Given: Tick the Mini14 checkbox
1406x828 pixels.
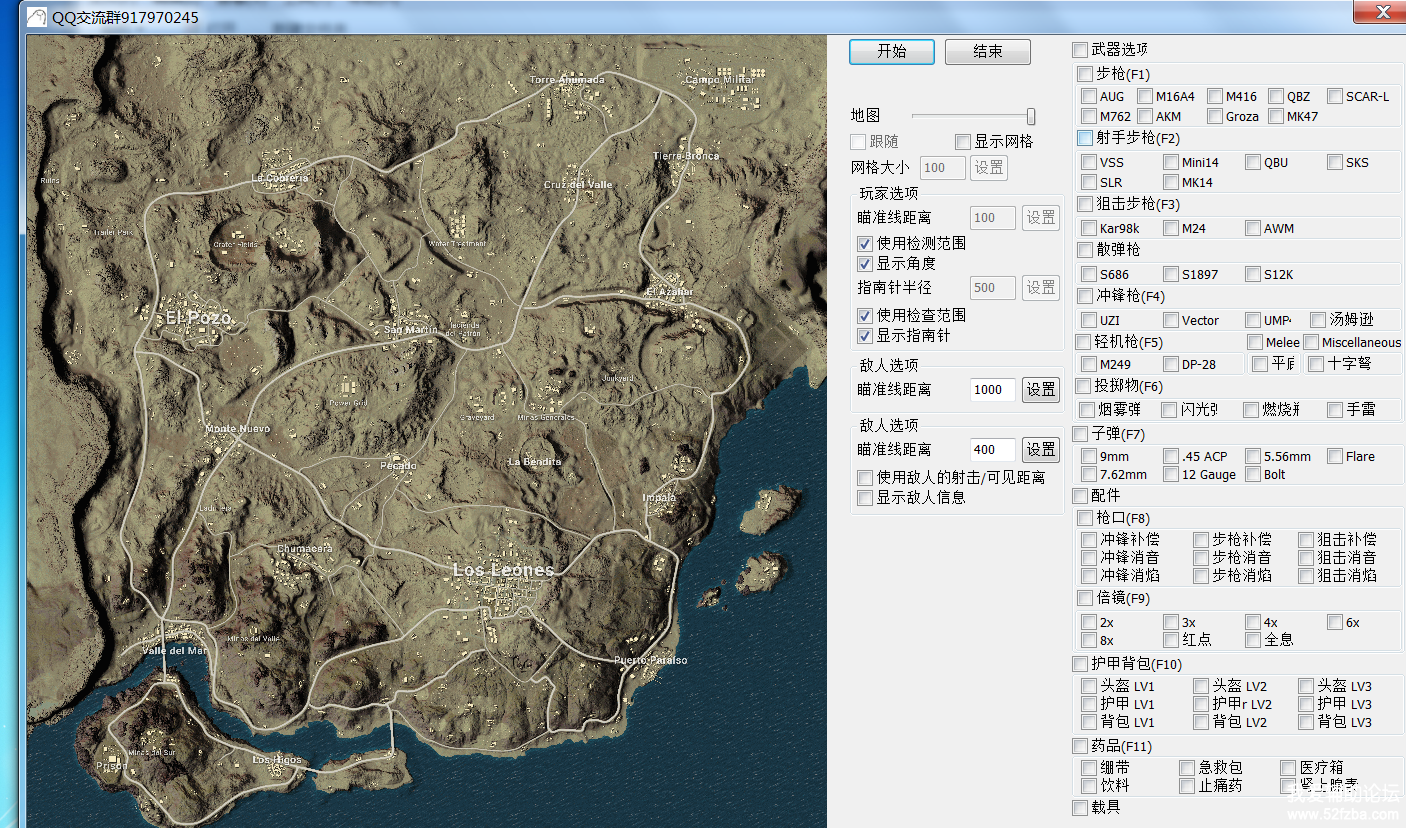Looking at the screenshot, I should coord(1171,162).
